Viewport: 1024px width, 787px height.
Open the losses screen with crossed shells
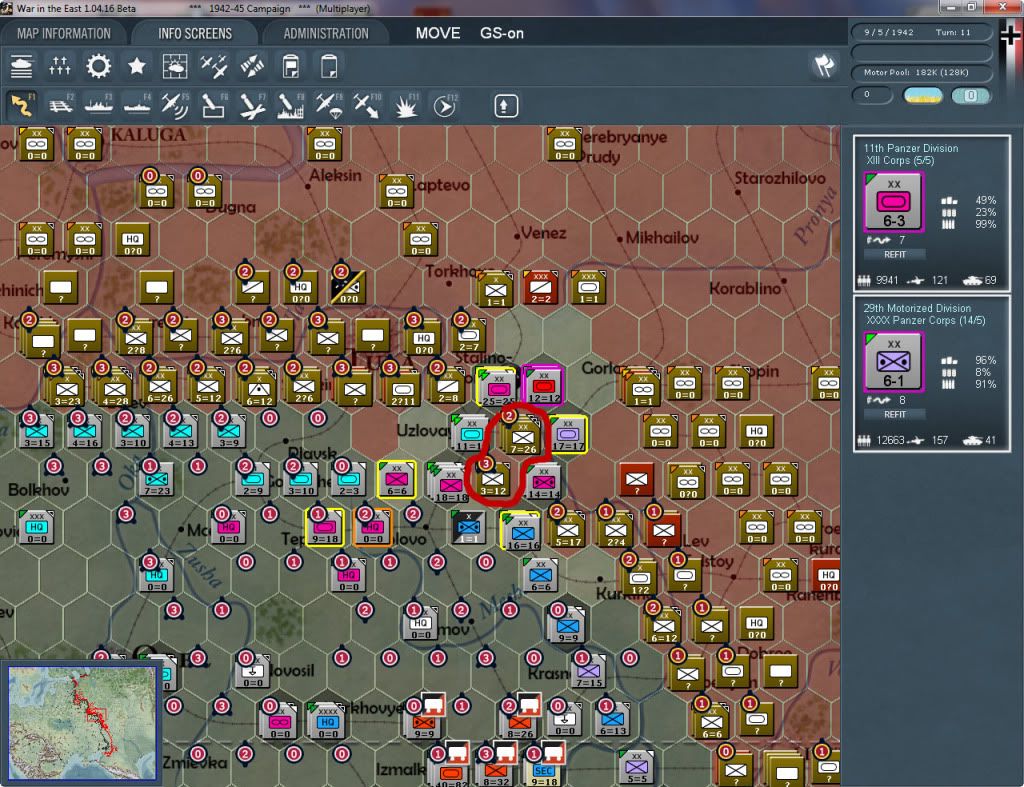click(x=252, y=66)
